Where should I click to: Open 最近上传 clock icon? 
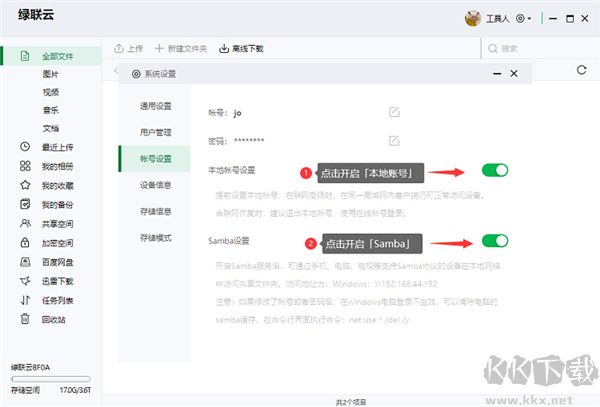25,147
